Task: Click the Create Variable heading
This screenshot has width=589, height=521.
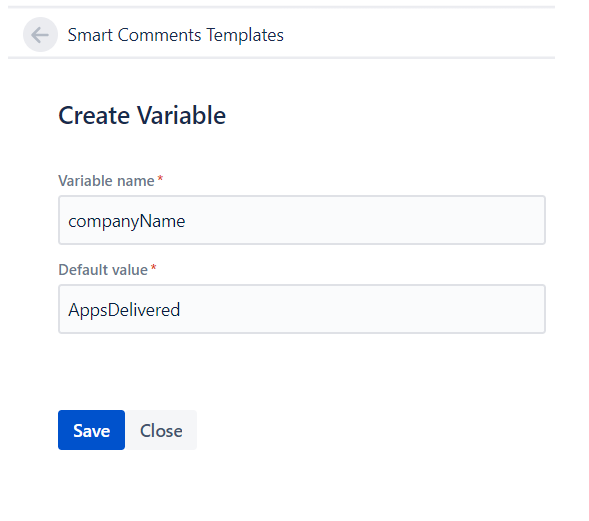Action: pyautogui.click(x=142, y=115)
